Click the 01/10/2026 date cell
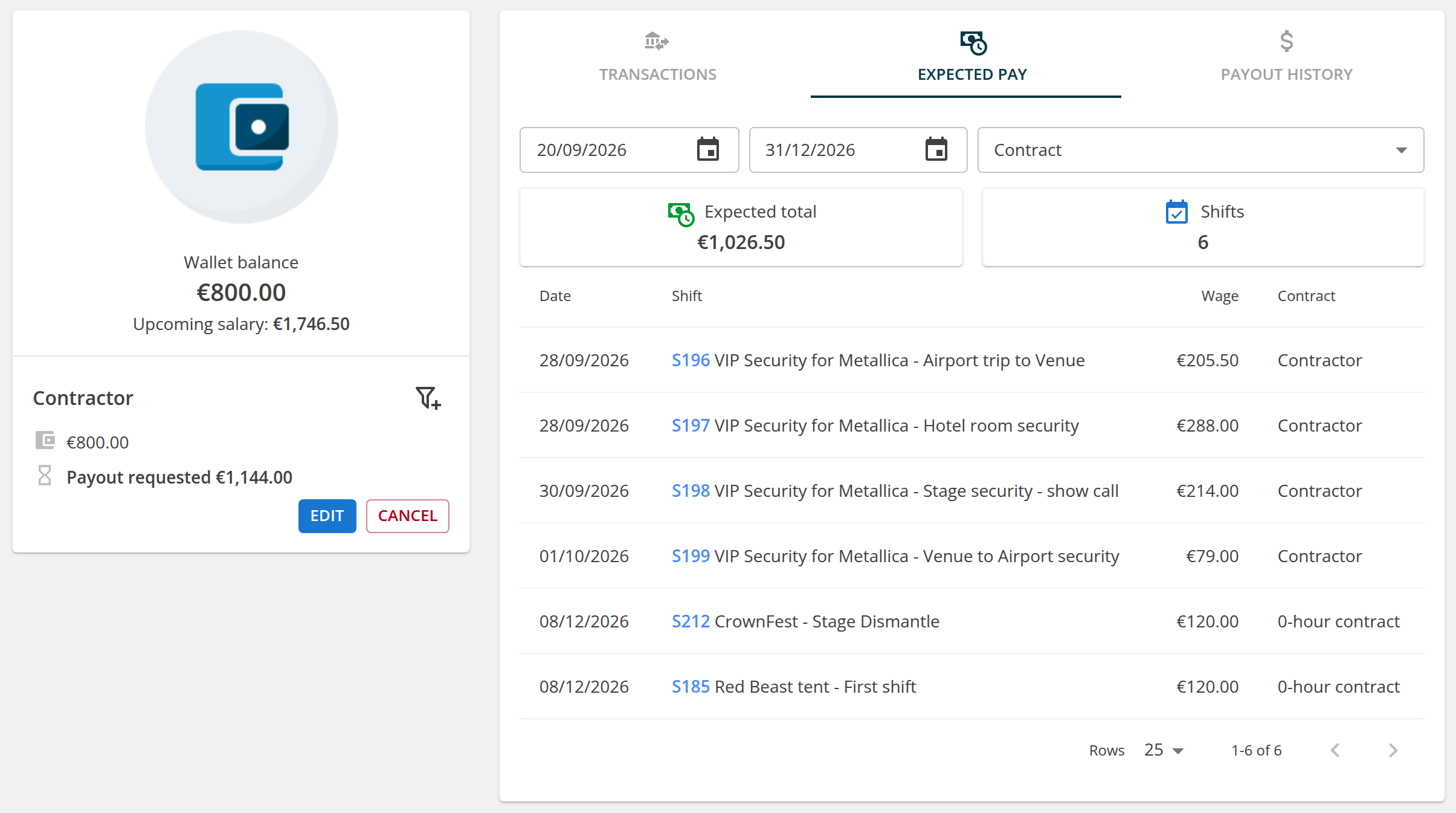Screen dimensions: 1456x813 point(584,556)
